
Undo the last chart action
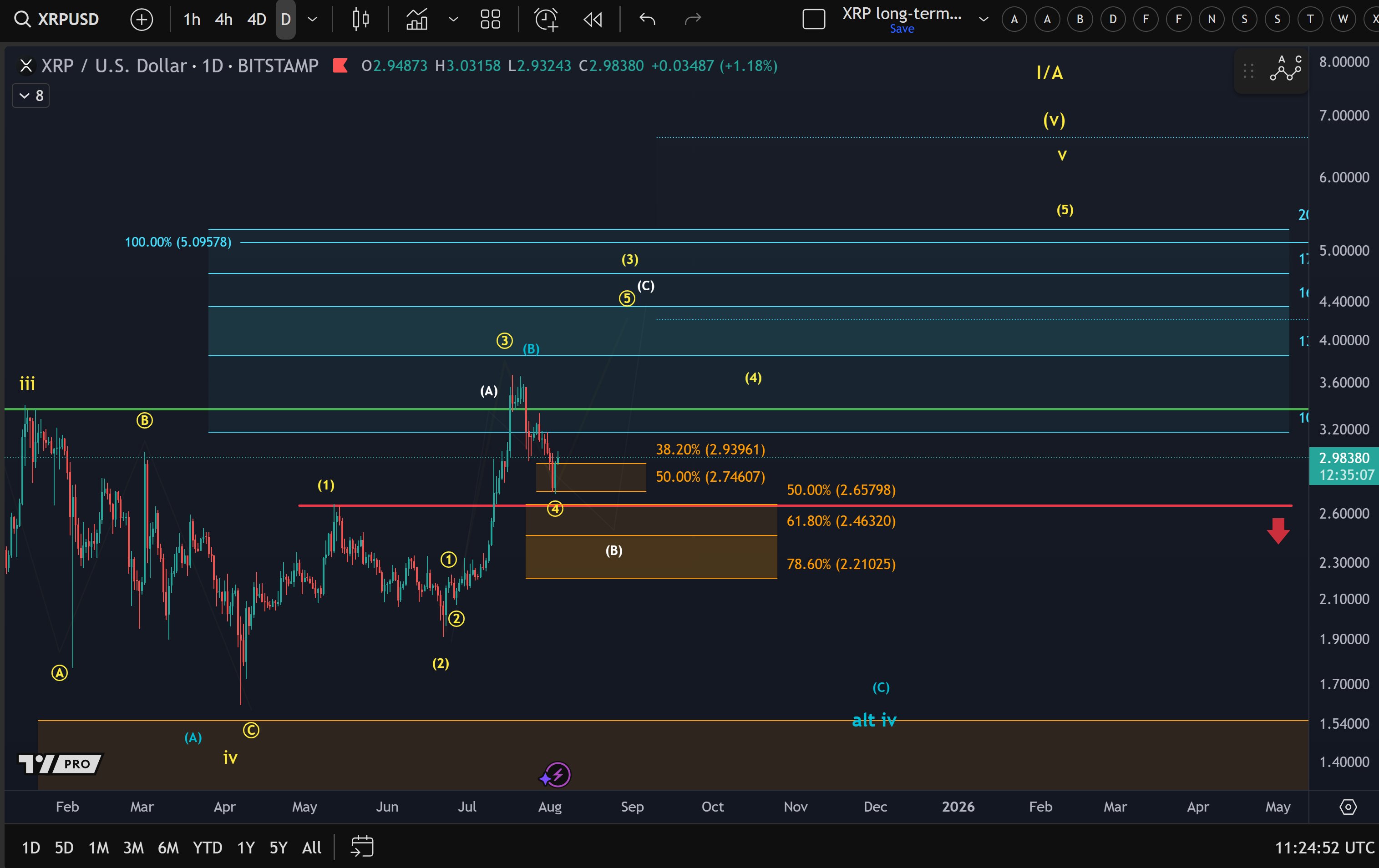pyautogui.click(x=647, y=20)
